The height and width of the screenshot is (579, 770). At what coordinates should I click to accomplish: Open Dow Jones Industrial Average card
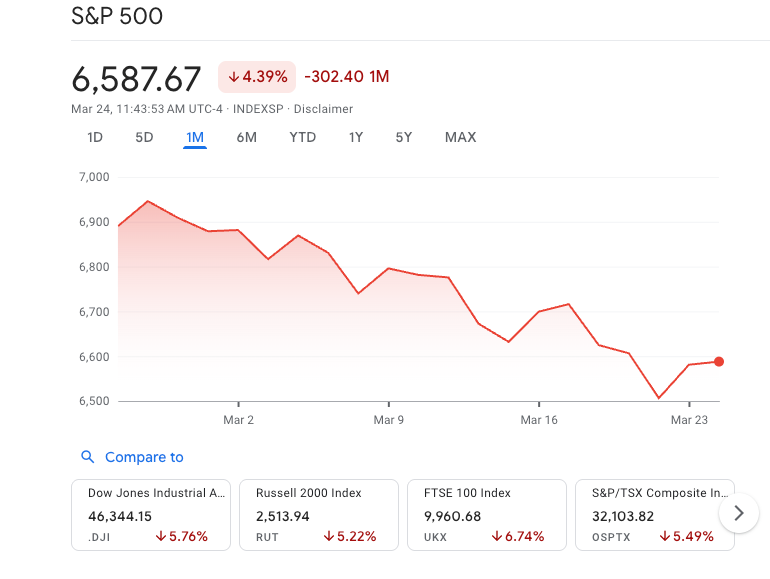point(151,515)
